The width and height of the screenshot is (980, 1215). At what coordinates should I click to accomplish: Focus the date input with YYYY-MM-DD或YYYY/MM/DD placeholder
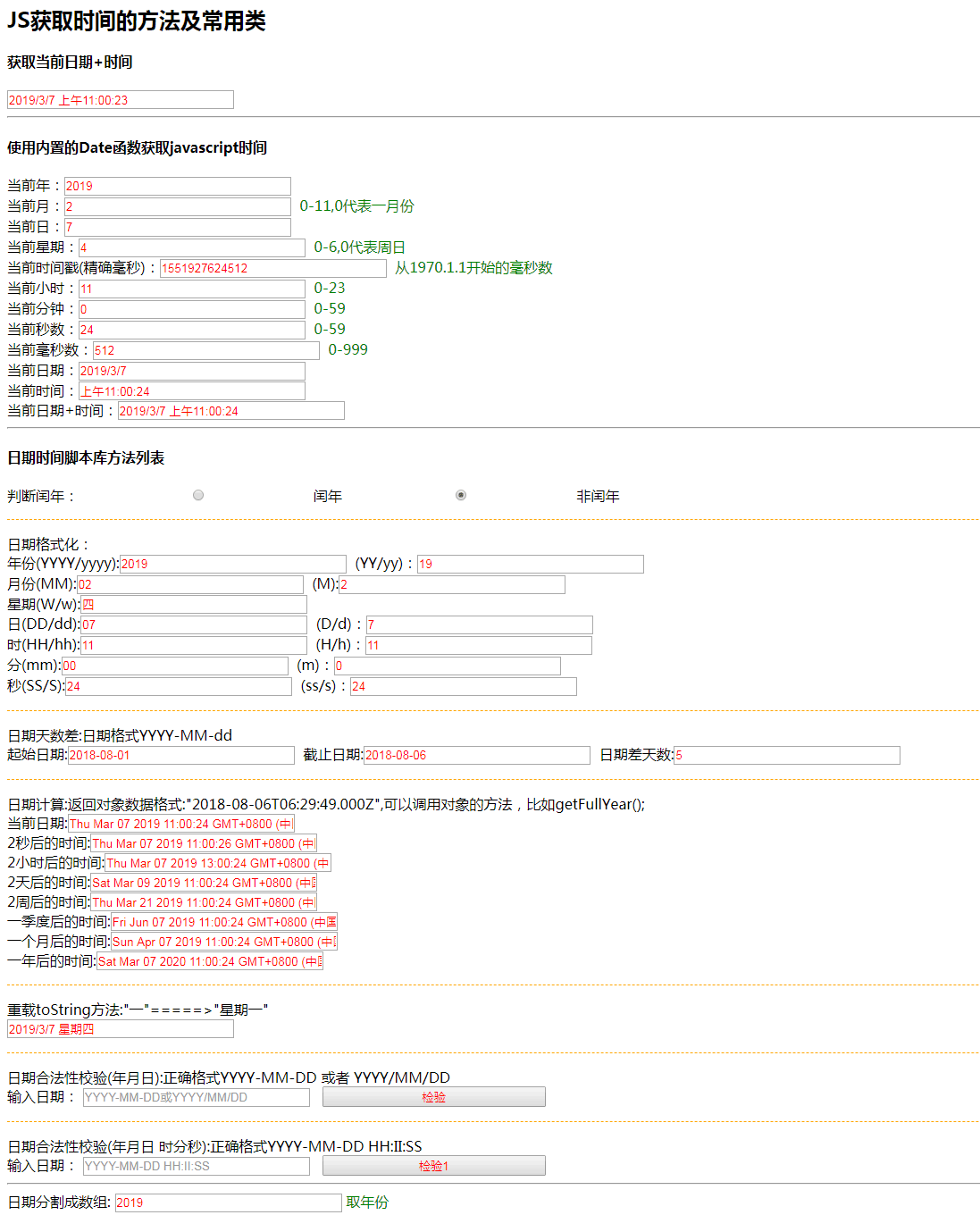(x=197, y=1097)
